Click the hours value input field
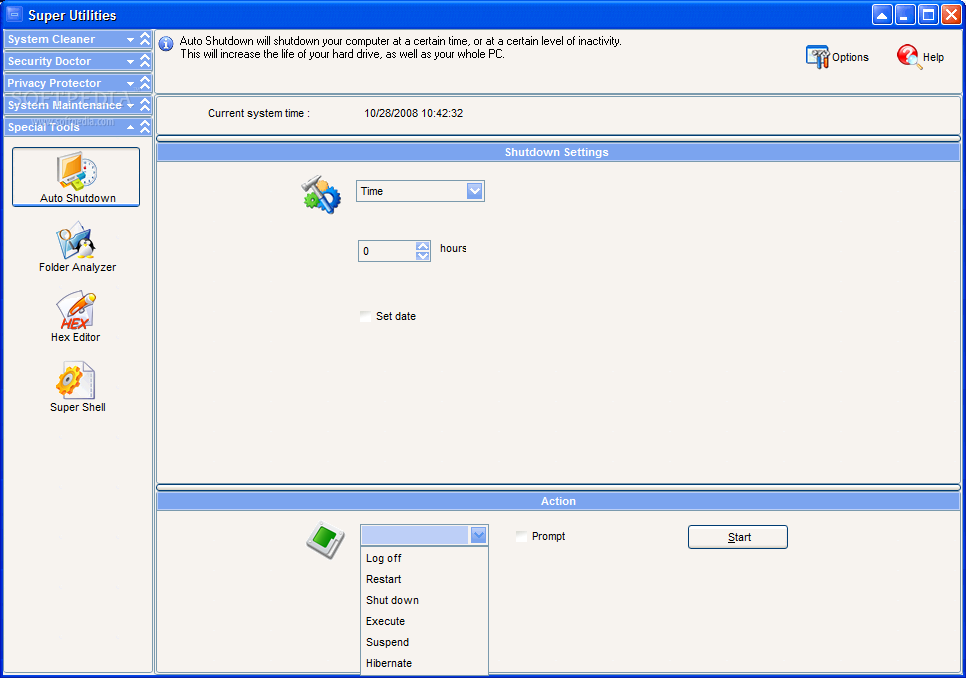 coord(387,251)
